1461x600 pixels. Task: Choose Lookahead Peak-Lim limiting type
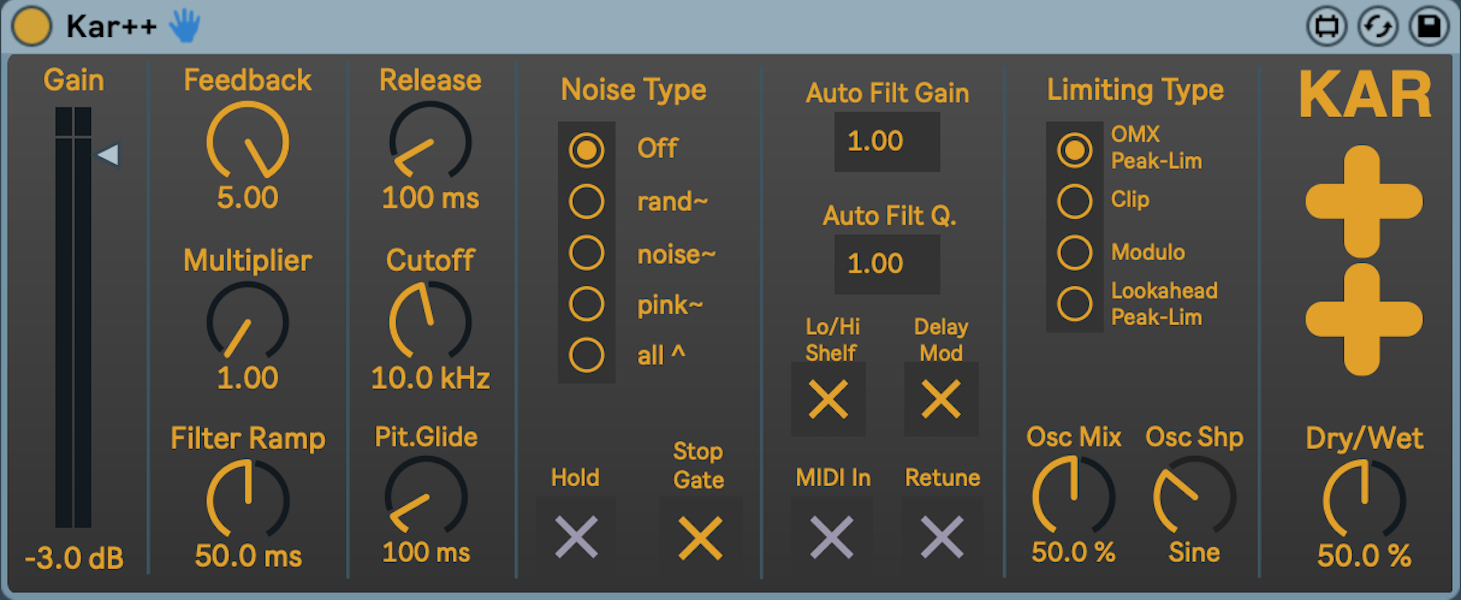pyautogui.click(x=1075, y=304)
